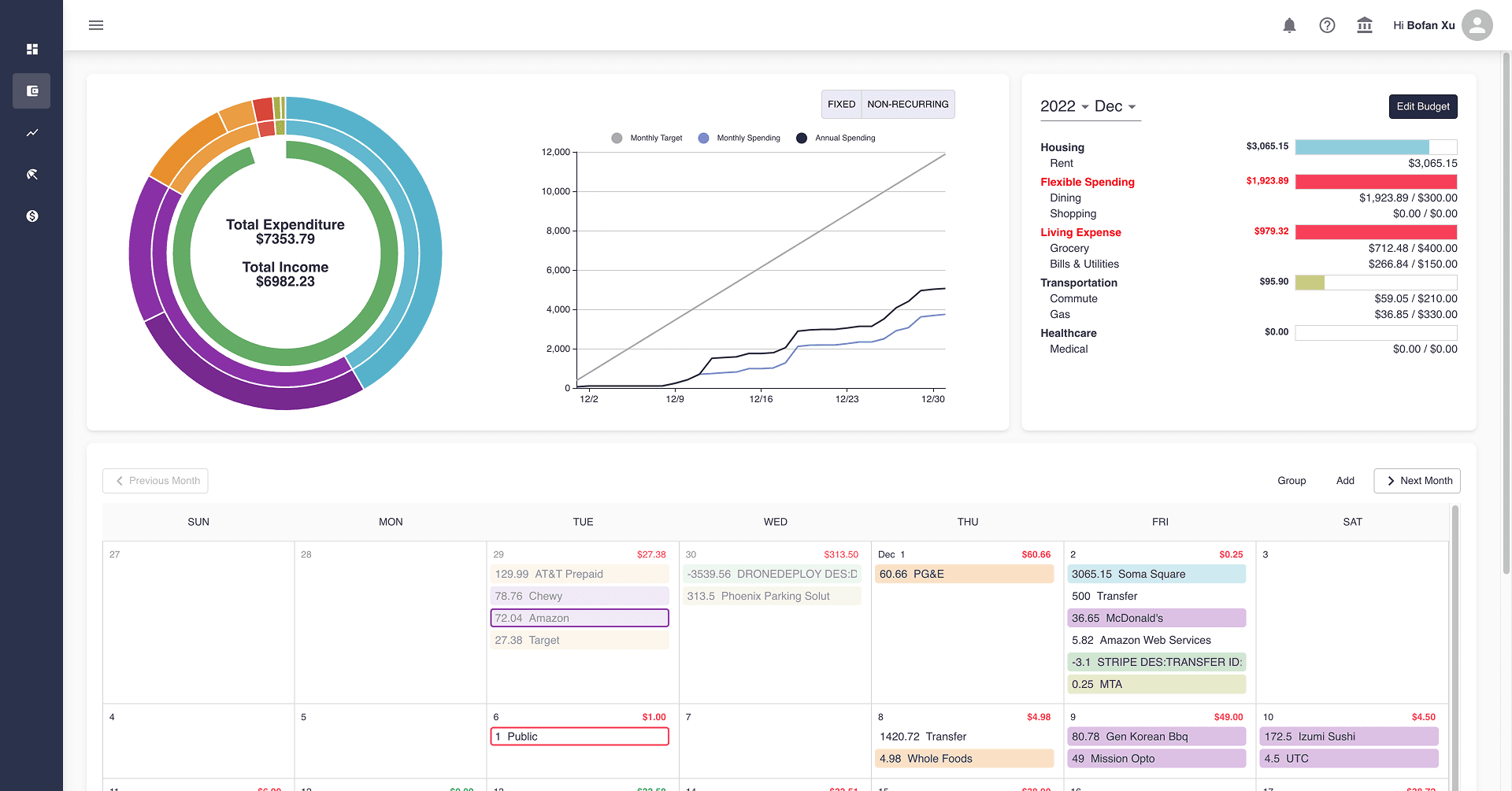Open the dashboard grid icon in sidebar

[32, 49]
